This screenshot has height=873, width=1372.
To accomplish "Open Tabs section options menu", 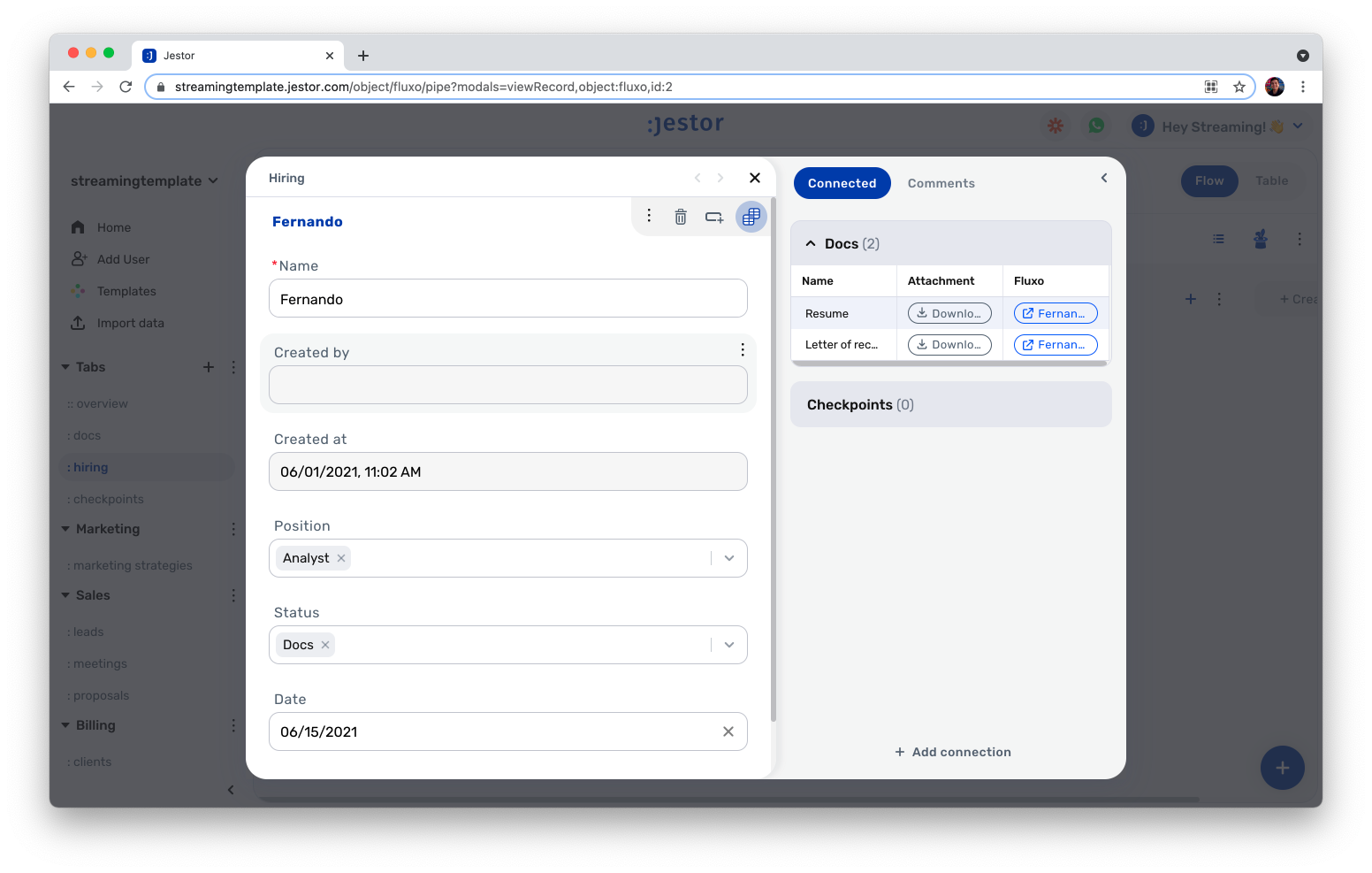I will pyautogui.click(x=233, y=367).
